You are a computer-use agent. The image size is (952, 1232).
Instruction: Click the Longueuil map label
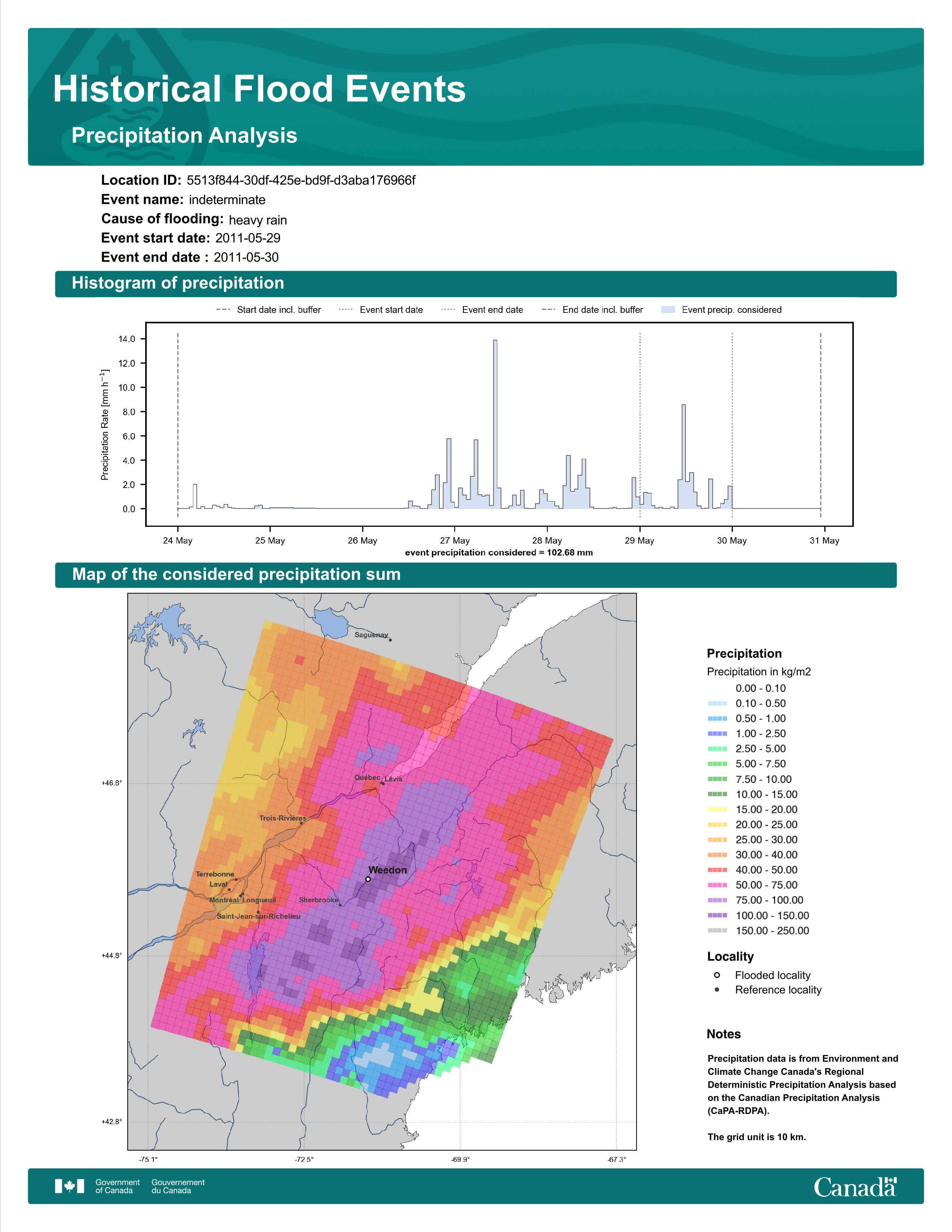[x=259, y=900]
